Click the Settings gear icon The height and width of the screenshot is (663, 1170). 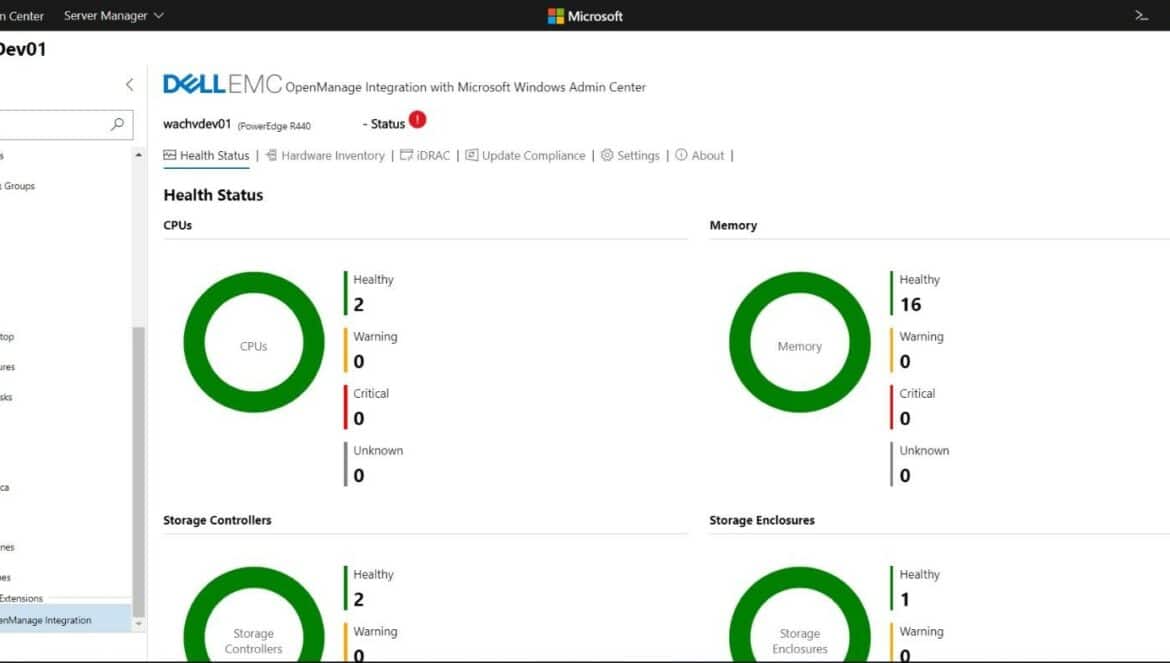click(607, 155)
